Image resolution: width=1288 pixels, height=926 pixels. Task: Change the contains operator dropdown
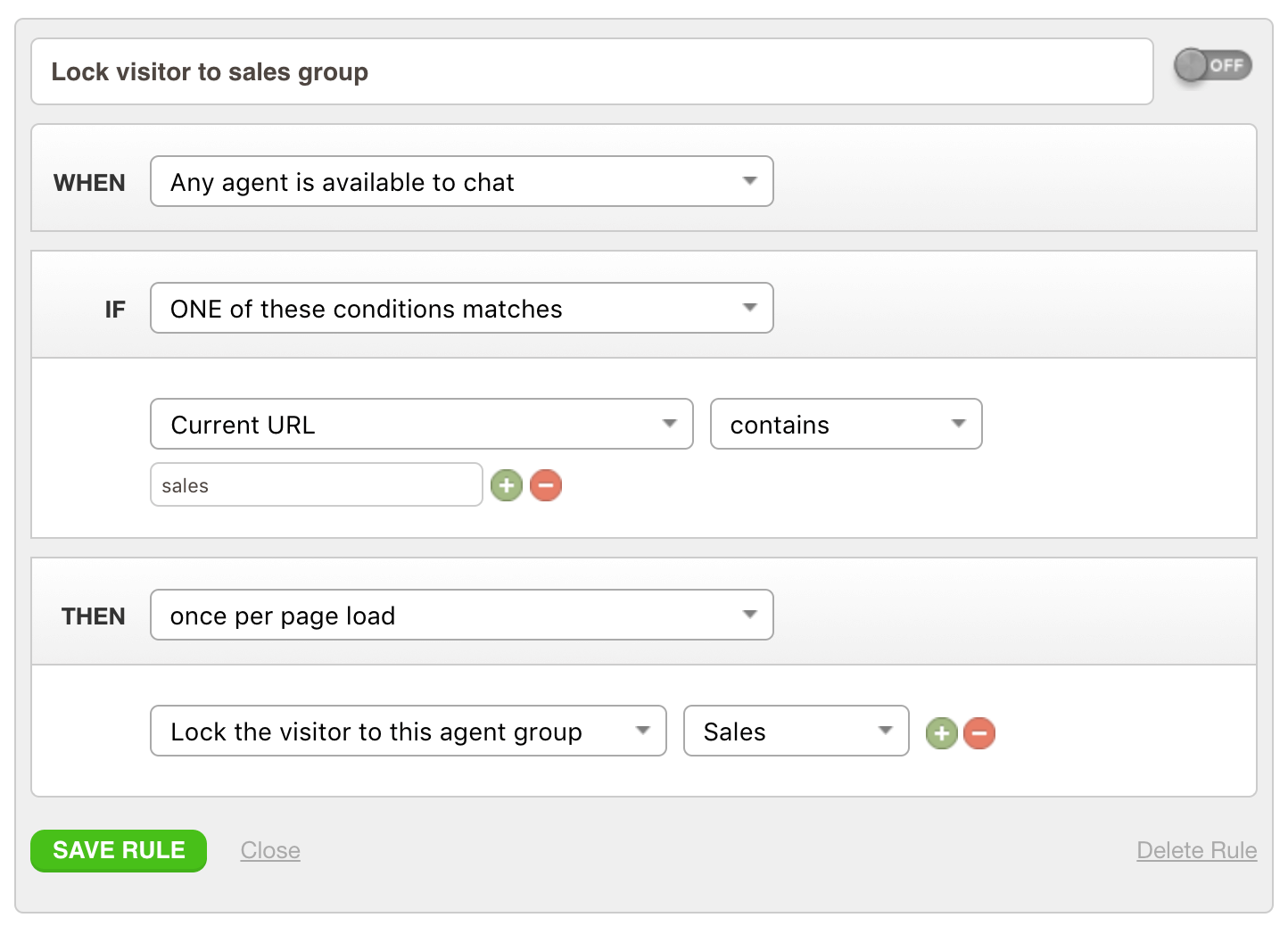click(x=846, y=425)
